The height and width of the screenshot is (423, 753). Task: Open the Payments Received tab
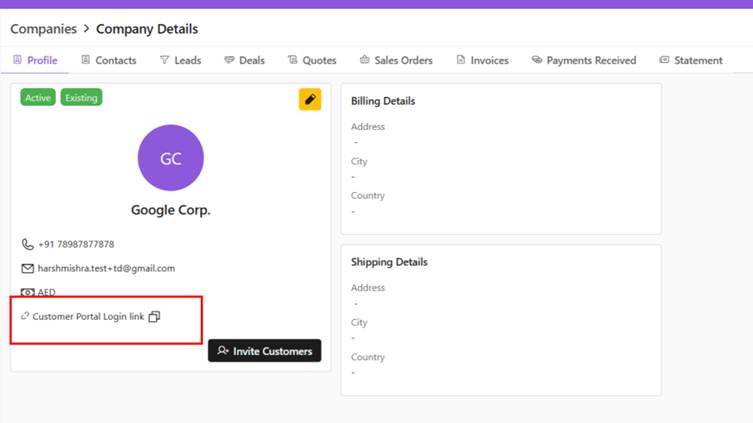(x=583, y=60)
